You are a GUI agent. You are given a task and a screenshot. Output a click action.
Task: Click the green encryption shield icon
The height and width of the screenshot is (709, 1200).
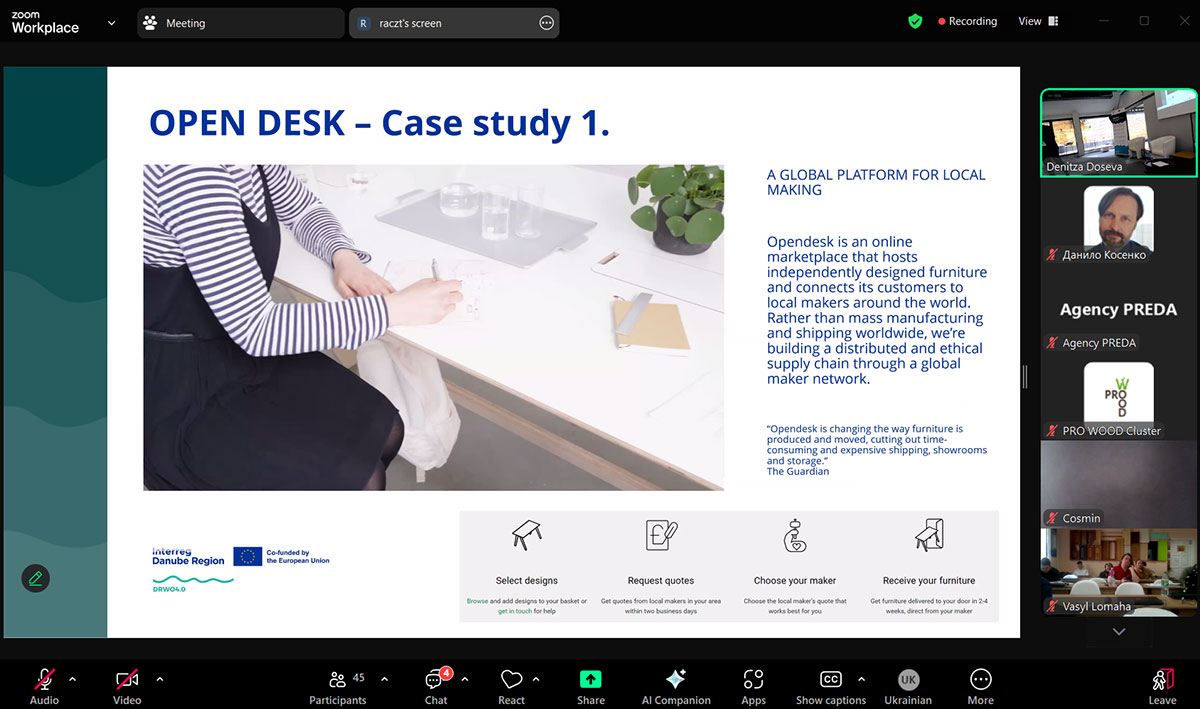tap(915, 21)
